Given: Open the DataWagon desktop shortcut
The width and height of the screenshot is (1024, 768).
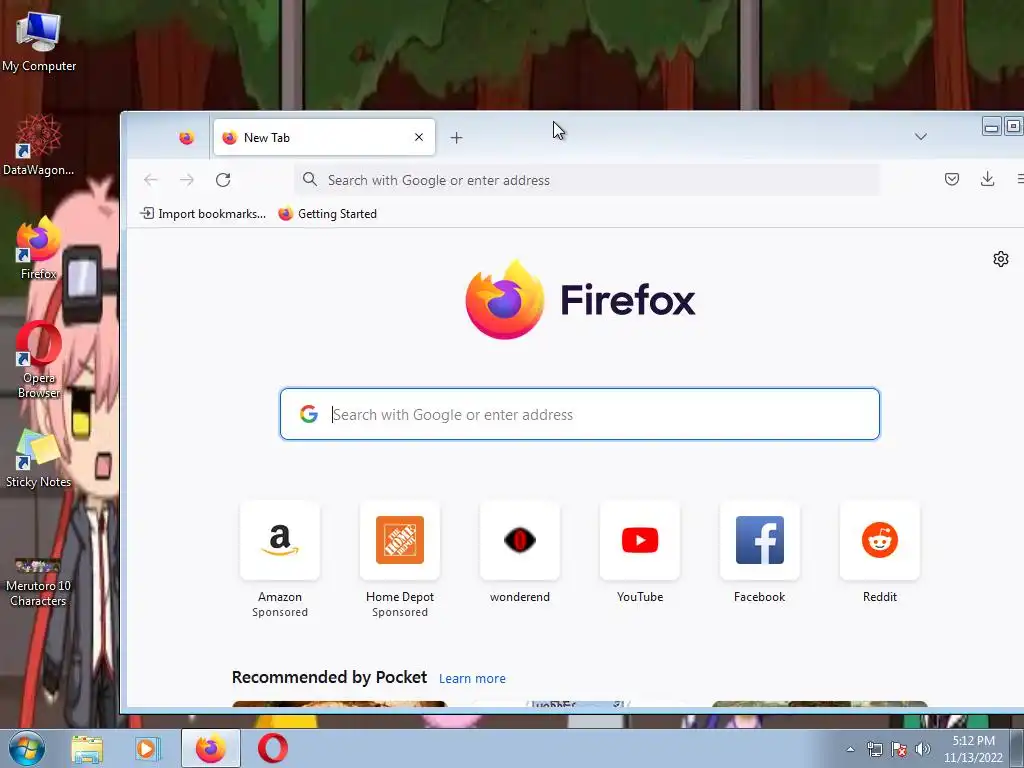Looking at the screenshot, I should [x=39, y=145].
